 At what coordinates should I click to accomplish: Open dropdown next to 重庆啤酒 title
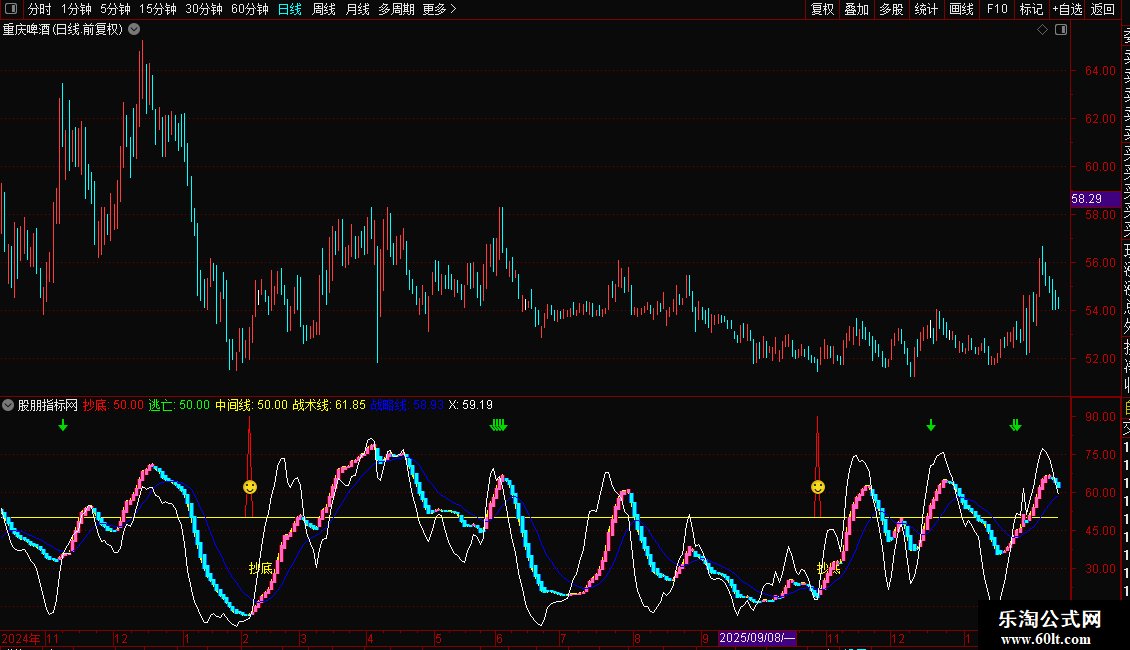132,30
